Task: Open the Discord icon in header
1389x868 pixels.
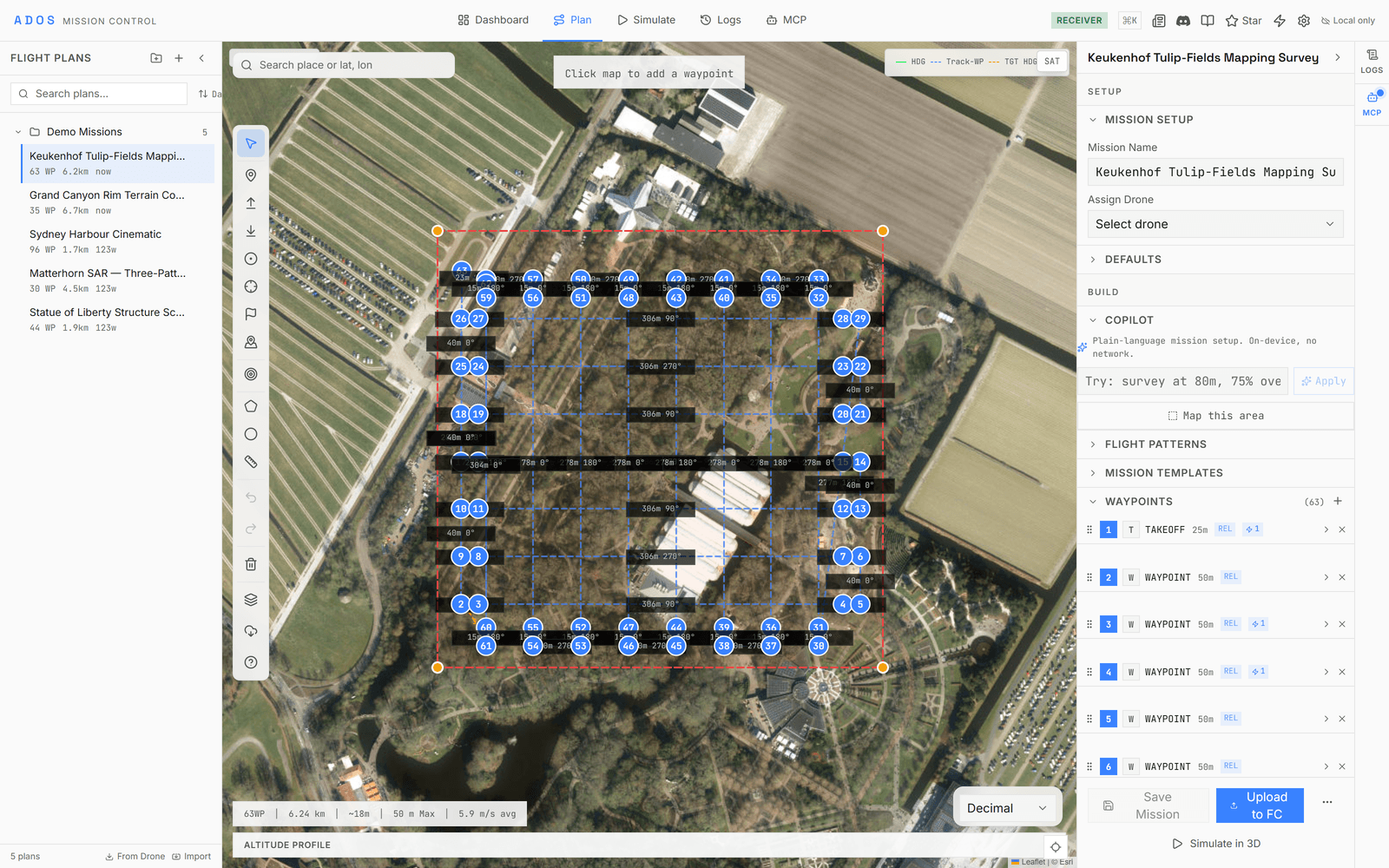Action: pos(1183,20)
